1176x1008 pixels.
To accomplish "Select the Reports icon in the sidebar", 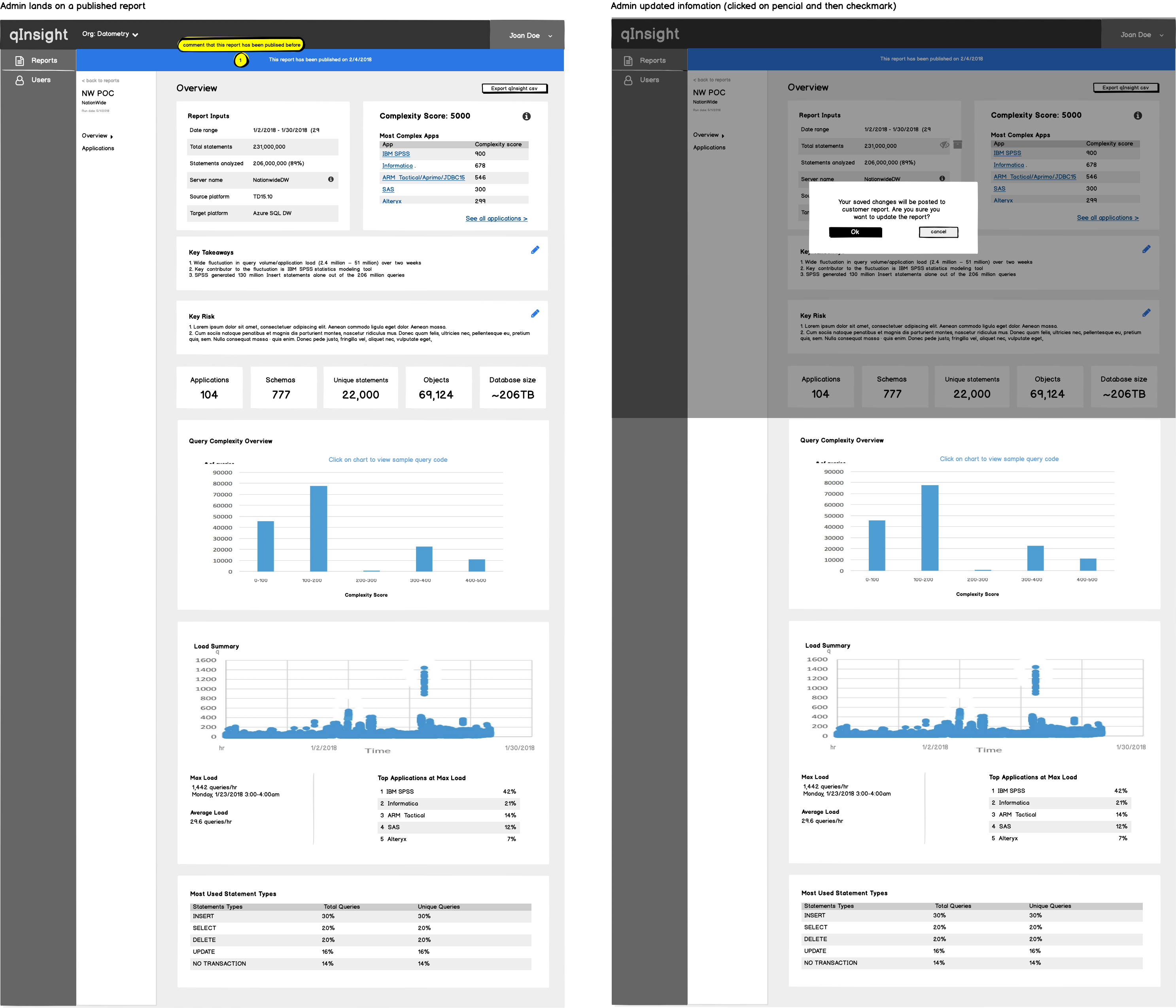I will [x=20, y=61].
